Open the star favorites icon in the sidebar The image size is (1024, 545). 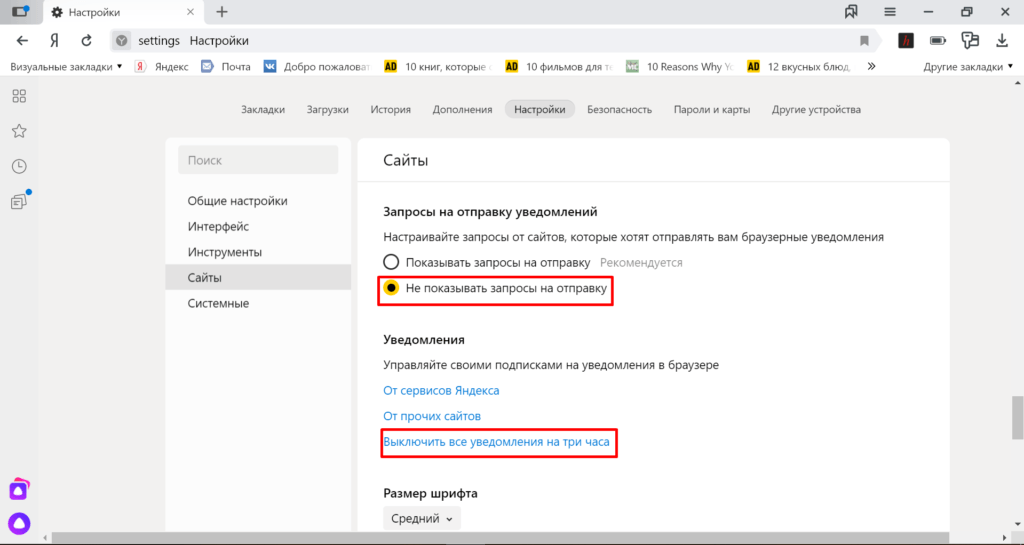click(x=19, y=131)
